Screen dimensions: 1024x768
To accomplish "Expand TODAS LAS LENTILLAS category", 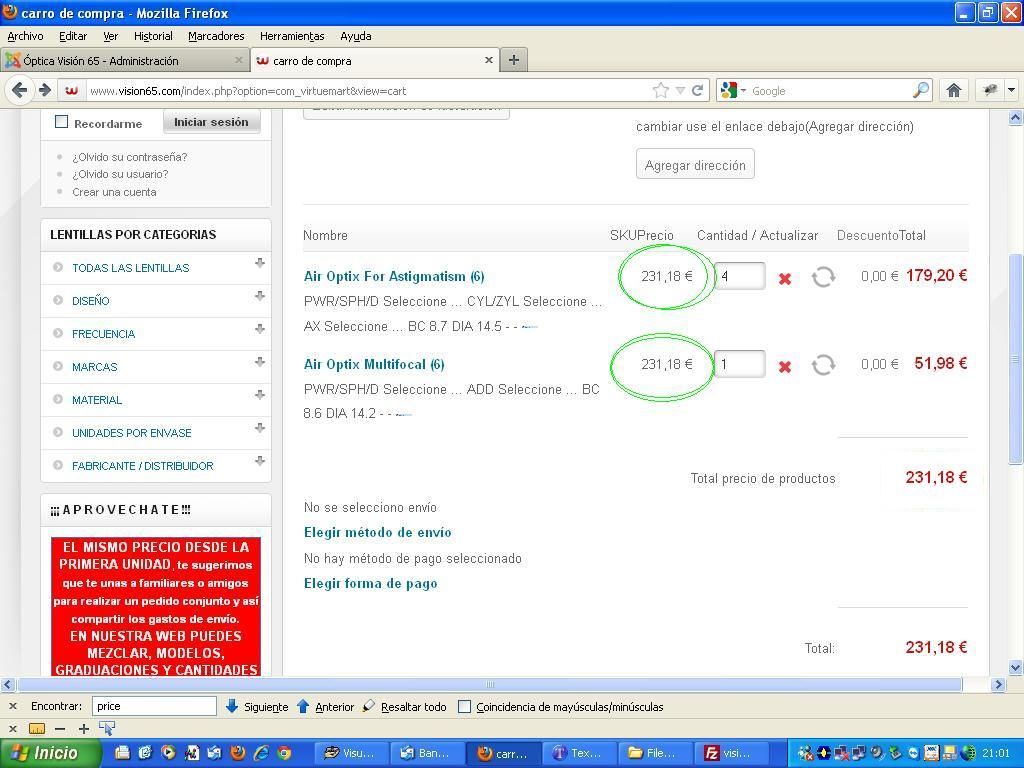I will [x=260, y=263].
